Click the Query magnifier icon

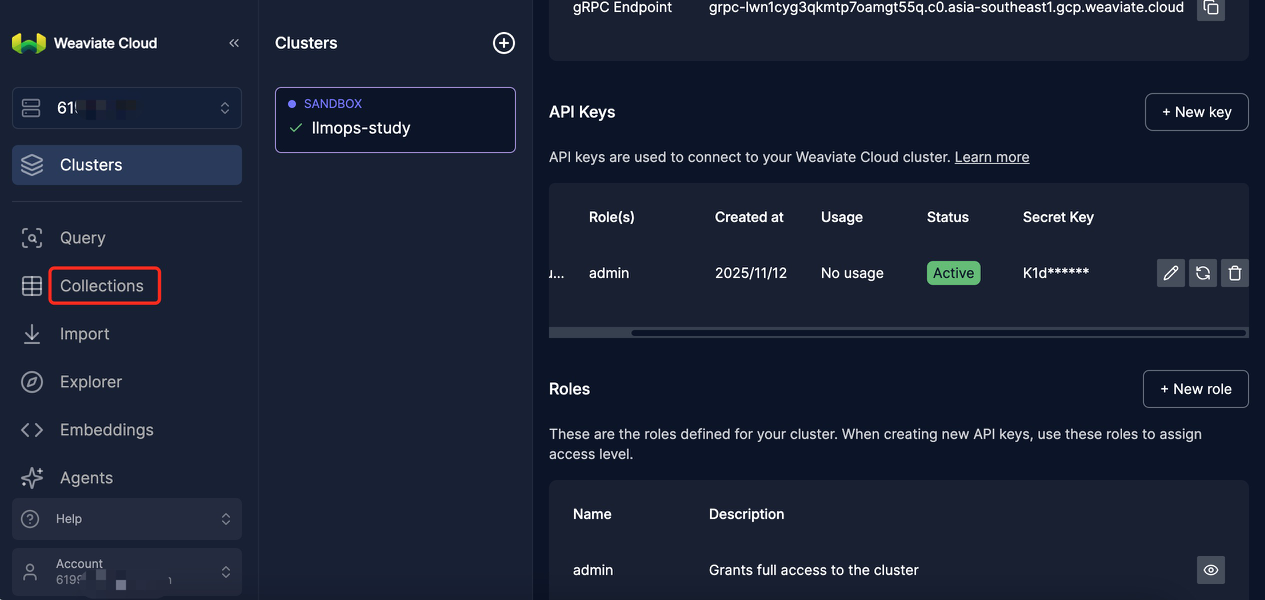[32, 238]
